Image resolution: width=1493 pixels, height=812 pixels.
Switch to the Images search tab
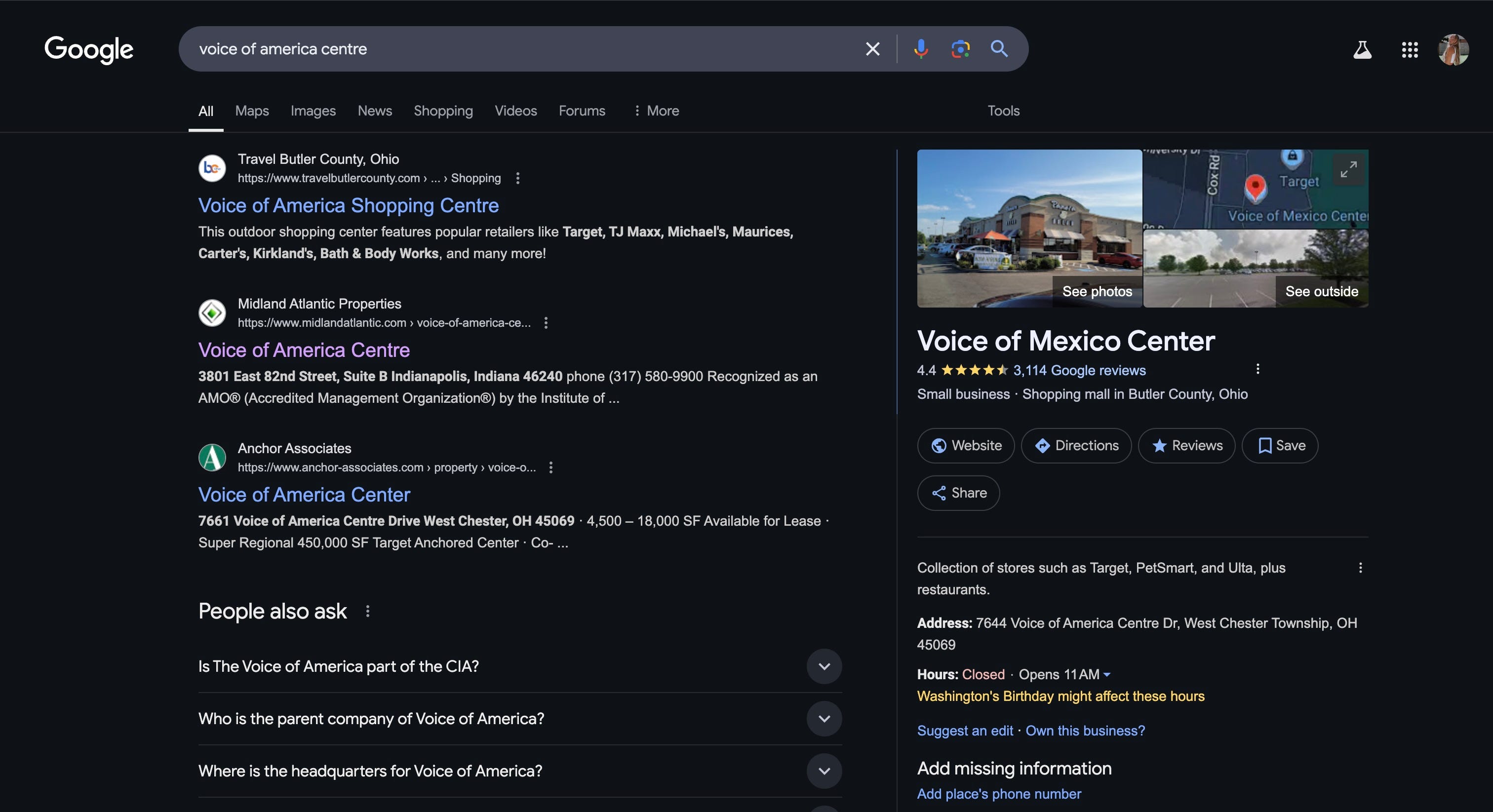coord(313,111)
